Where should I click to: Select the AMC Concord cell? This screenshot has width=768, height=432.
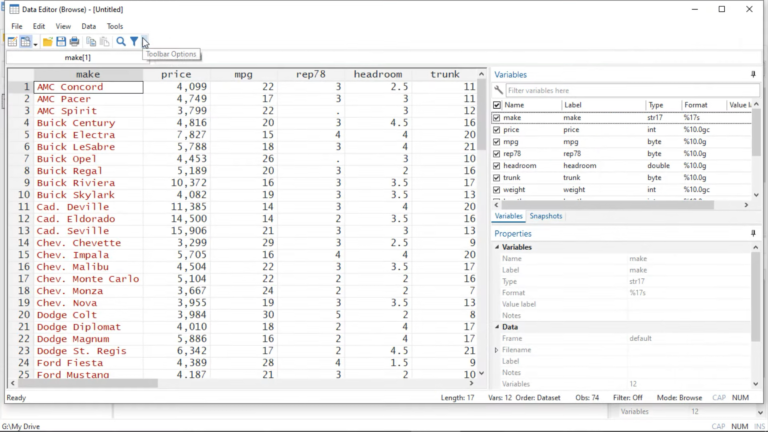pos(88,87)
